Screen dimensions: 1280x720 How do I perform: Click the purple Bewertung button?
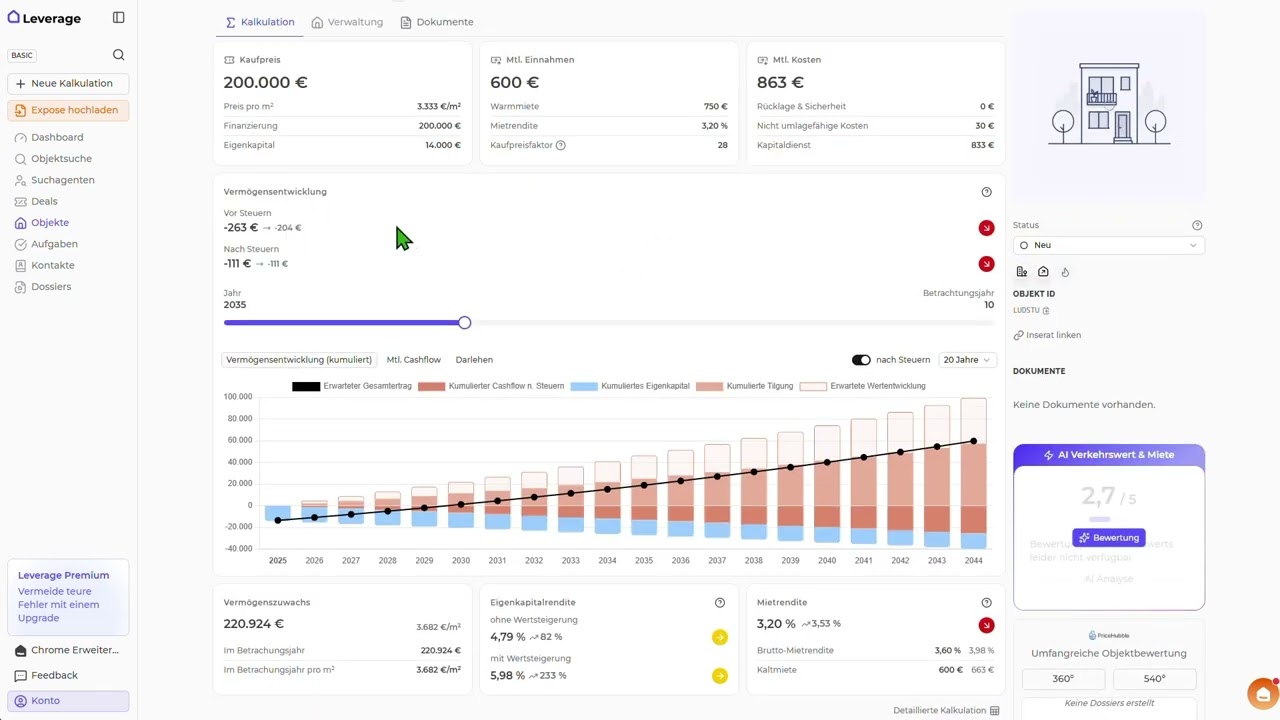(1108, 538)
